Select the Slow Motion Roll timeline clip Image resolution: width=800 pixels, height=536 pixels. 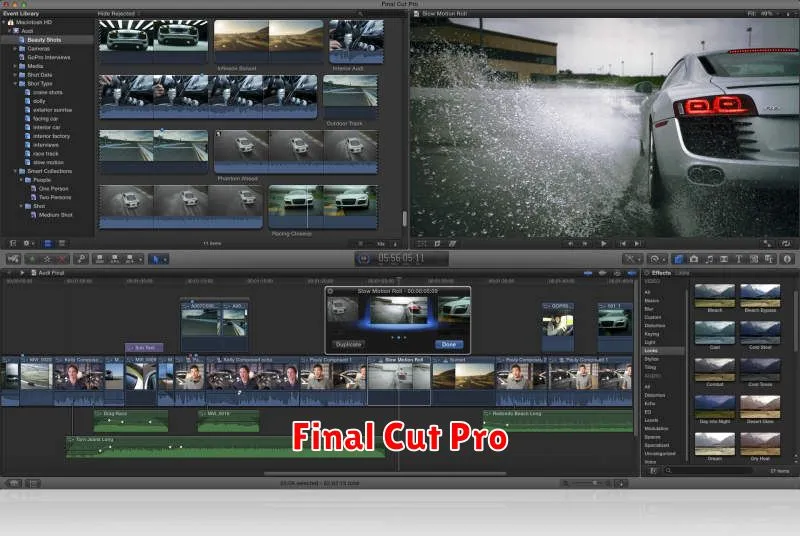(x=399, y=380)
